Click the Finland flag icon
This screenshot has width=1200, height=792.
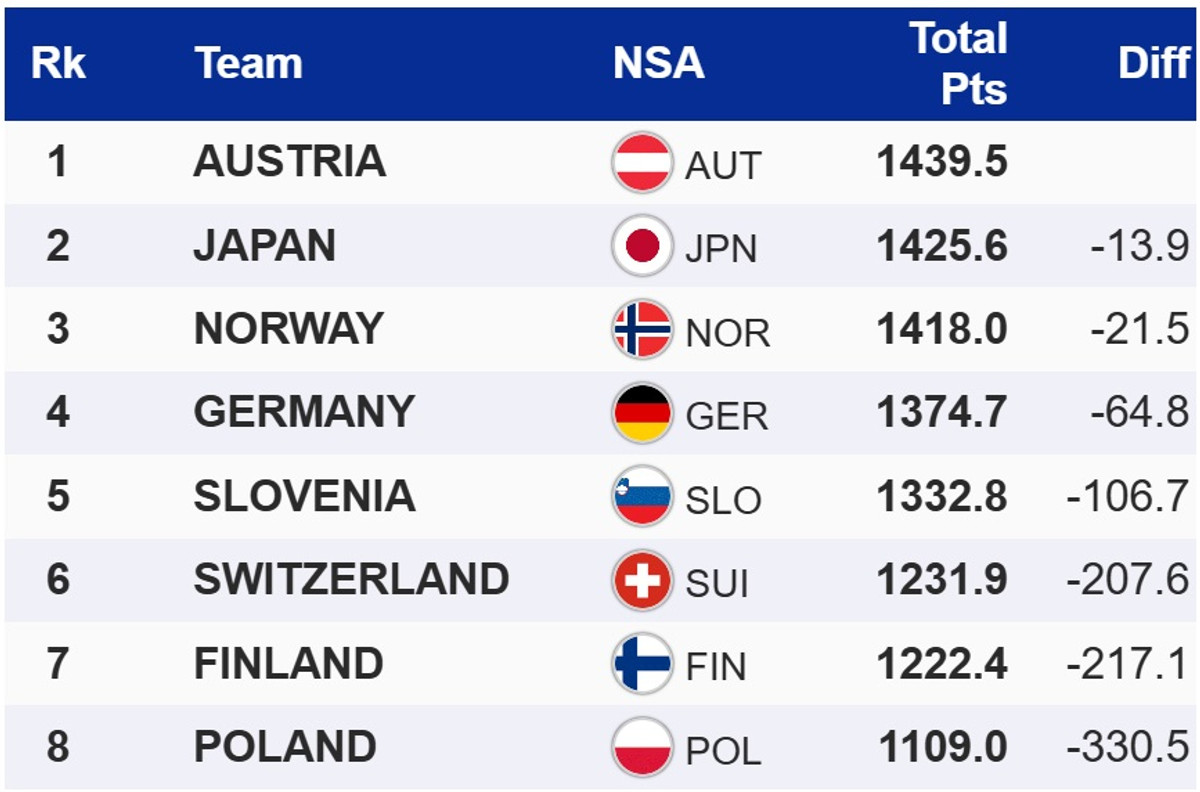(642, 664)
